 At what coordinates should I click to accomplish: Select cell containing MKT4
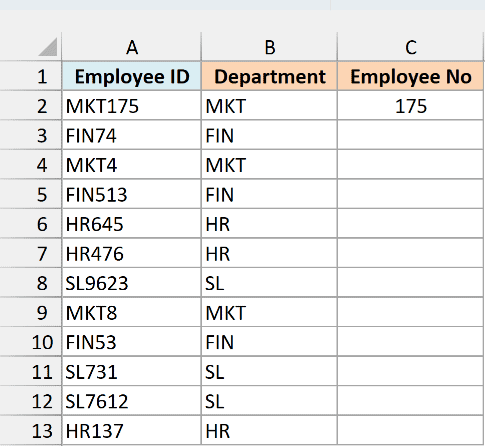click(132, 165)
